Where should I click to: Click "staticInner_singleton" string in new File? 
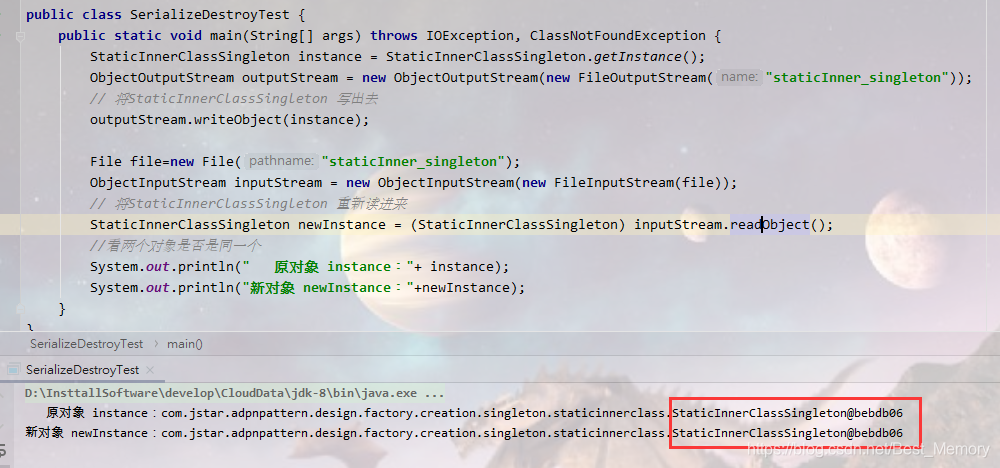[413, 161]
